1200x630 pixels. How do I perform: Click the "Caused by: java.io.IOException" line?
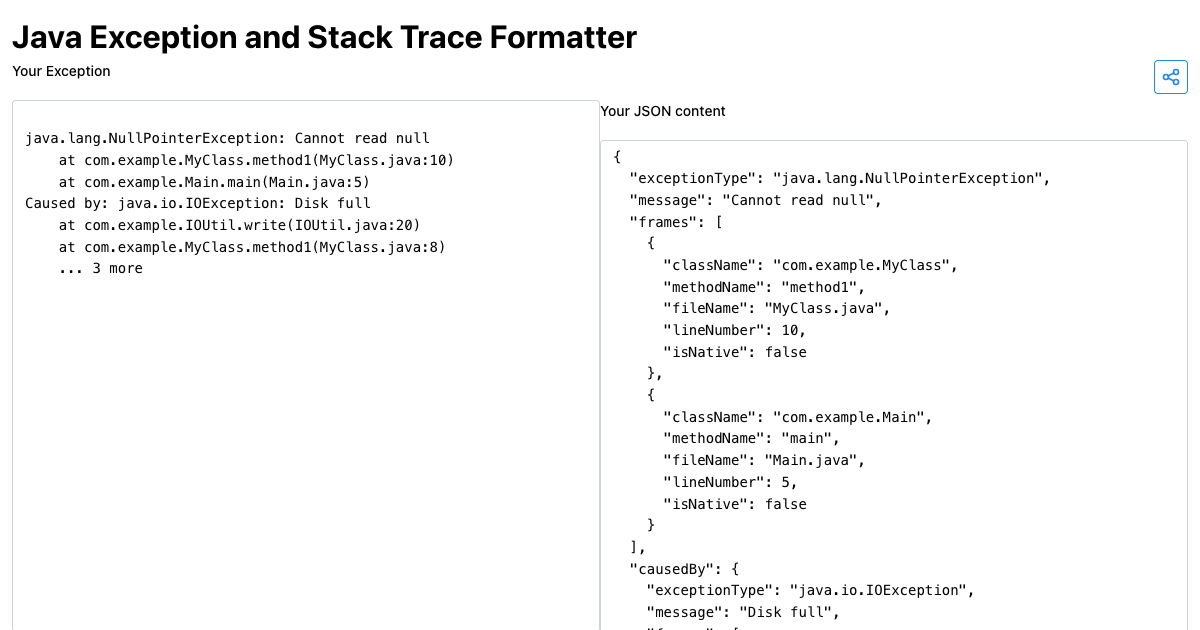pyautogui.click(x=198, y=203)
